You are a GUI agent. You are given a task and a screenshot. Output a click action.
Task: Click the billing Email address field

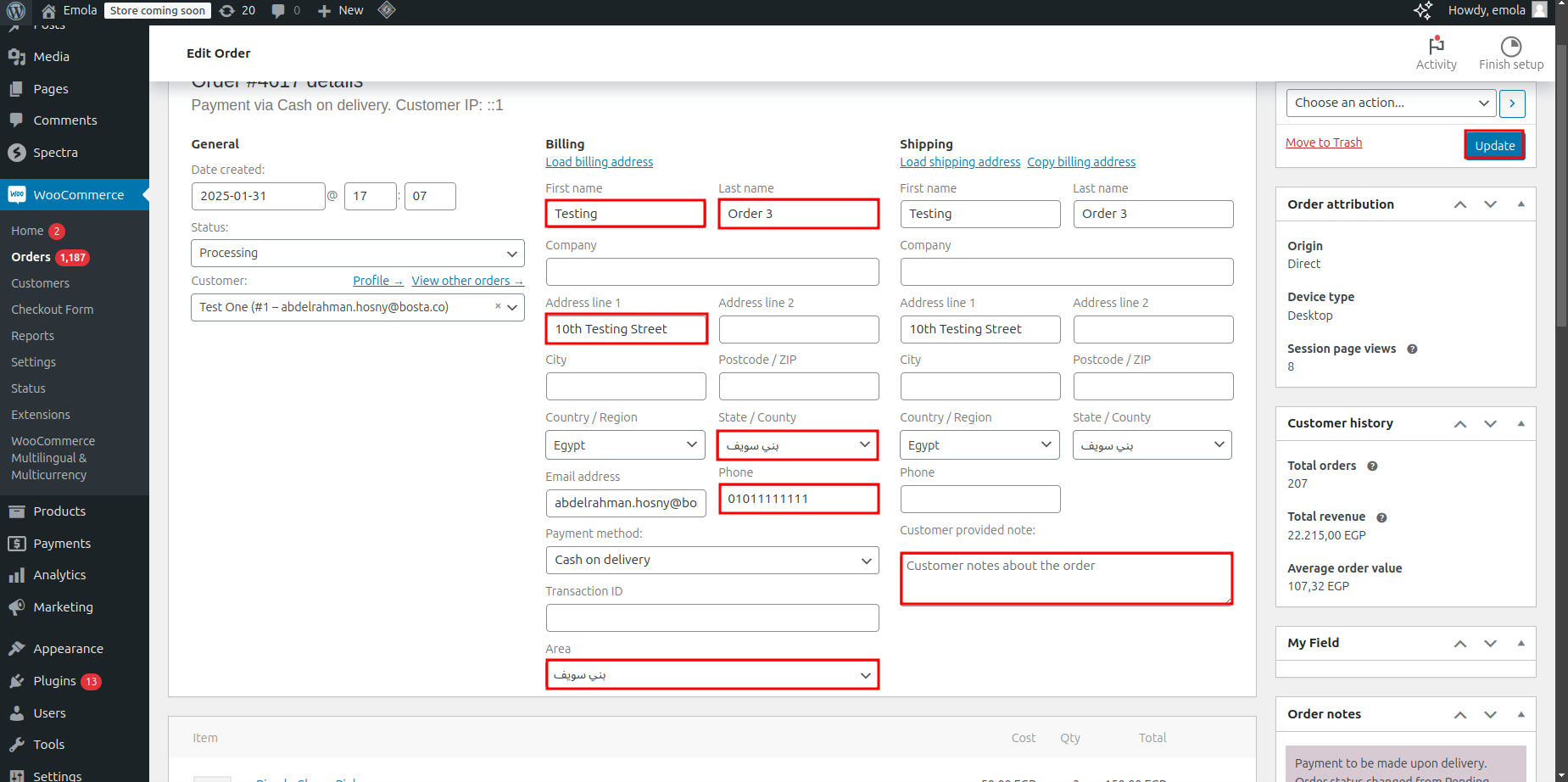[x=626, y=503]
